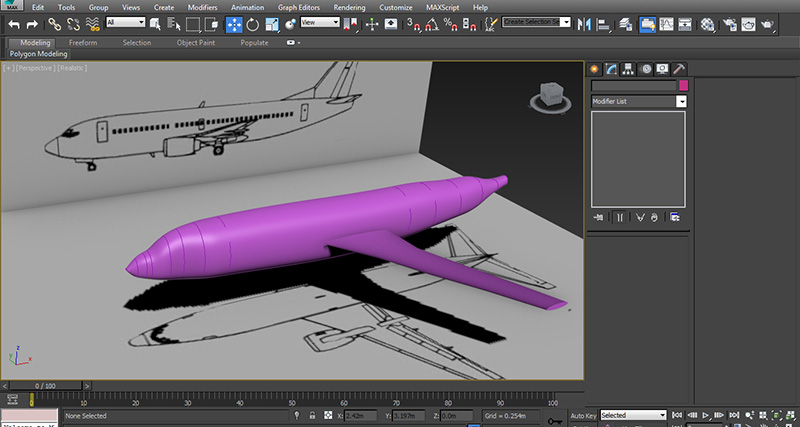Open the Mirror tool

tap(584, 24)
